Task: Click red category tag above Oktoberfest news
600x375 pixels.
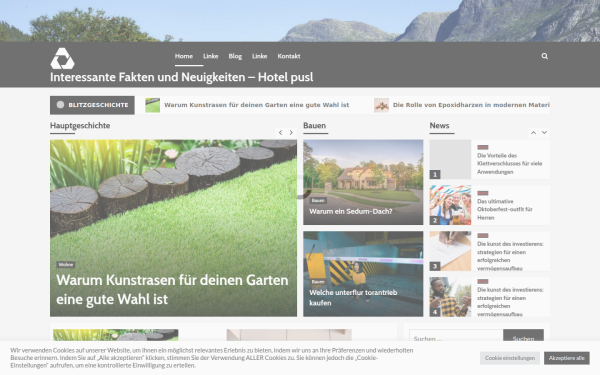Action: (483, 193)
